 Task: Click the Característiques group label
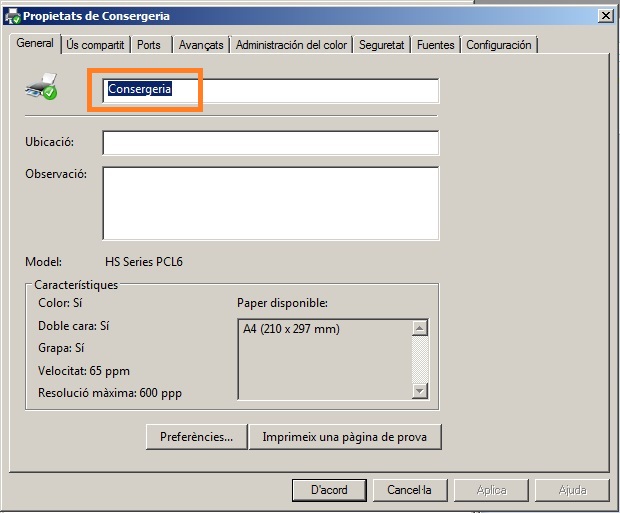(76, 285)
